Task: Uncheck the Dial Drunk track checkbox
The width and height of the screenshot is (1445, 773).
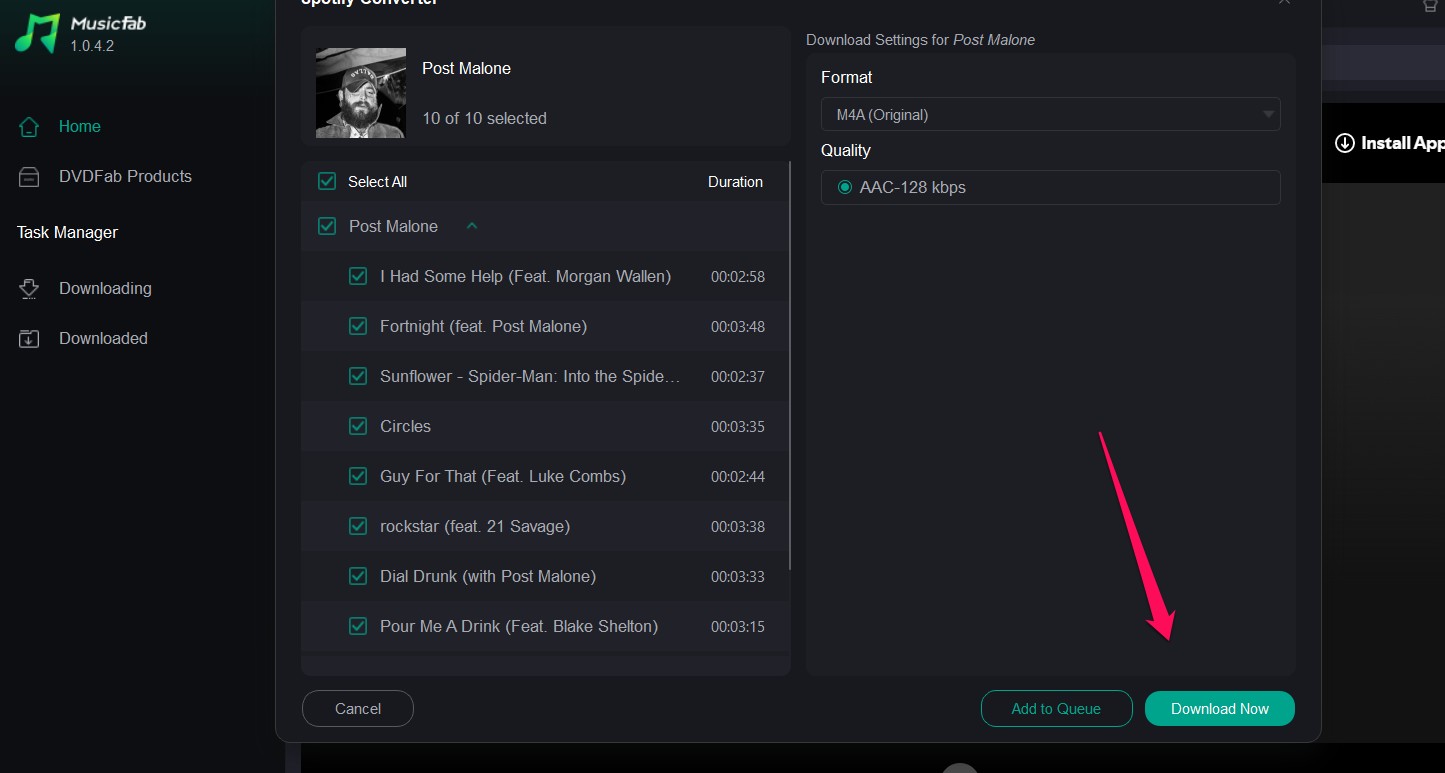Action: tap(358, 576)
